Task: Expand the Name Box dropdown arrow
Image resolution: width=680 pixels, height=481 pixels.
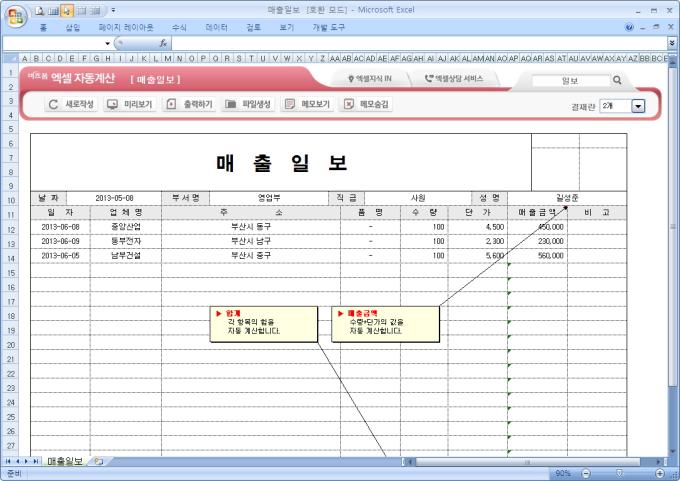Action: pyautogui.click(x=107, y=43)
